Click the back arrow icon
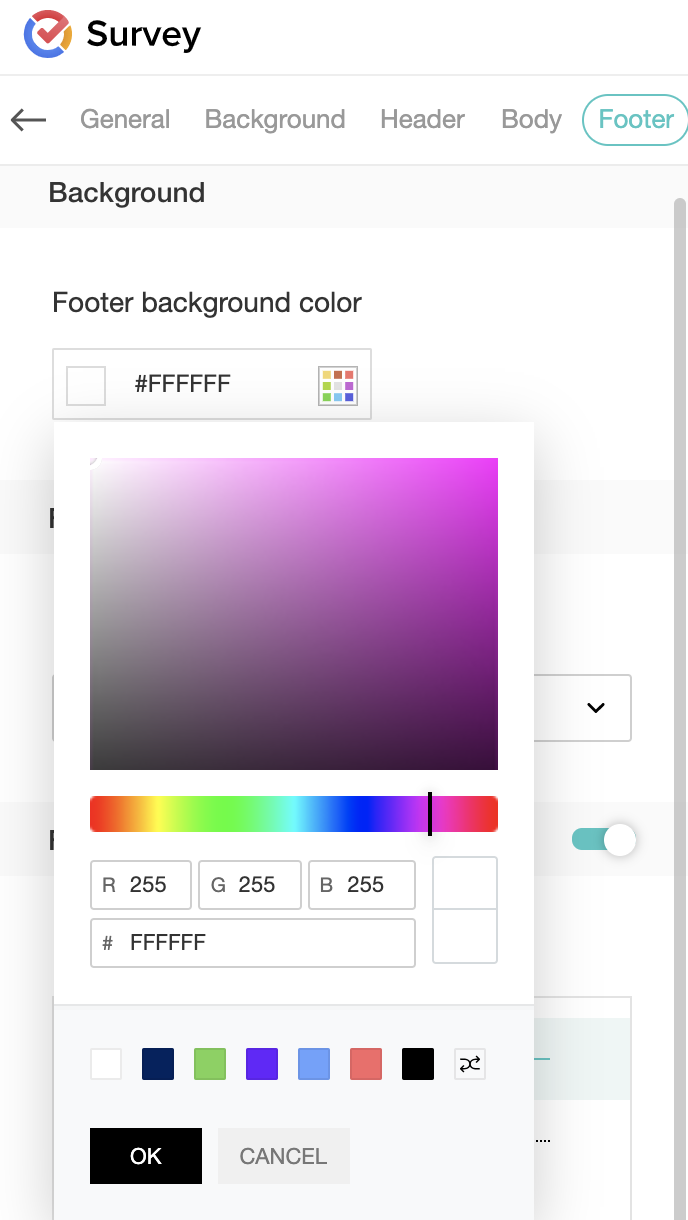The height and width of the screenshot is (1220, 688). click(29, 120)
